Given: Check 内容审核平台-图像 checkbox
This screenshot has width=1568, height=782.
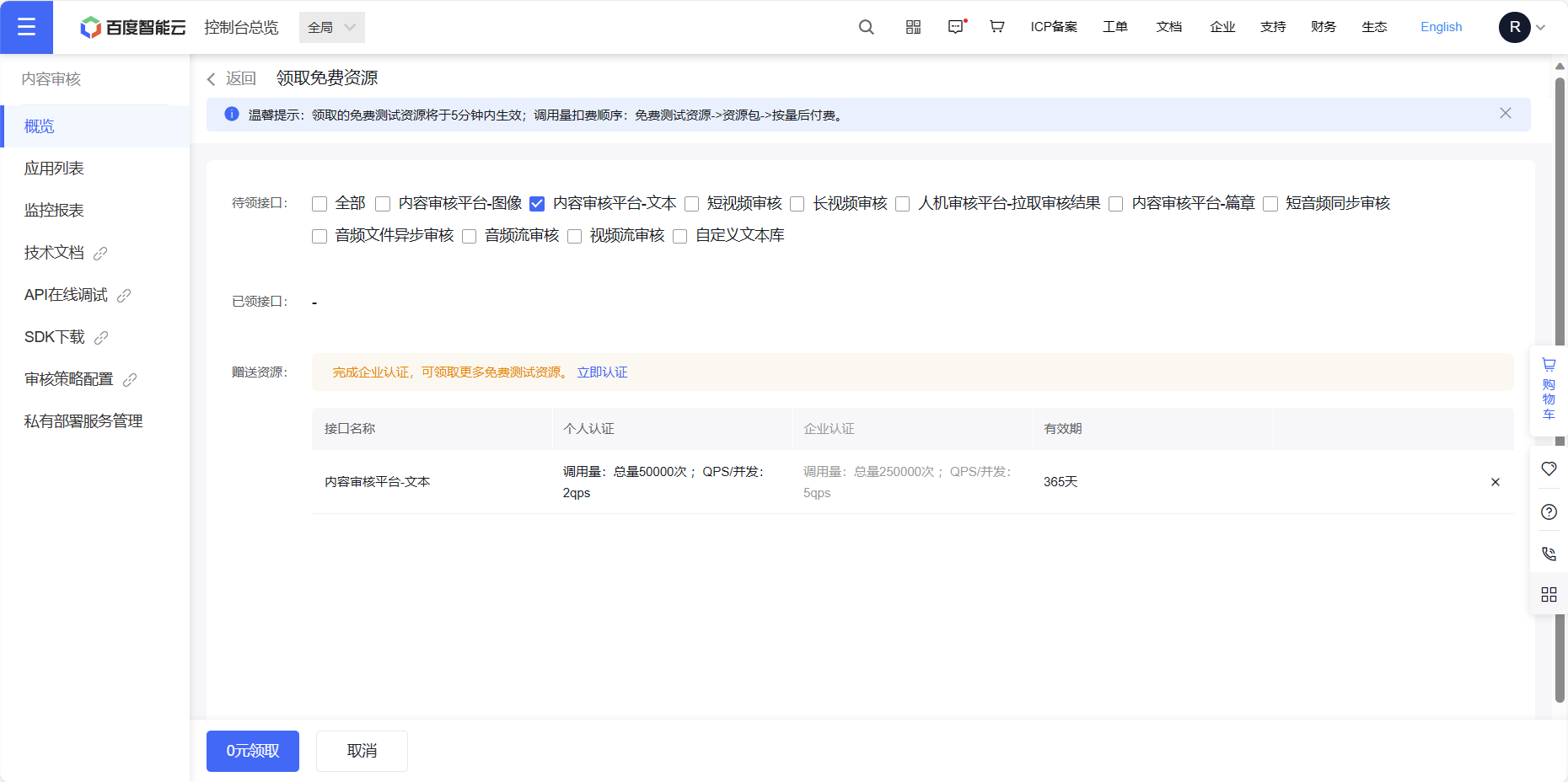Looking at the screenshot, I should coord(383,204).
